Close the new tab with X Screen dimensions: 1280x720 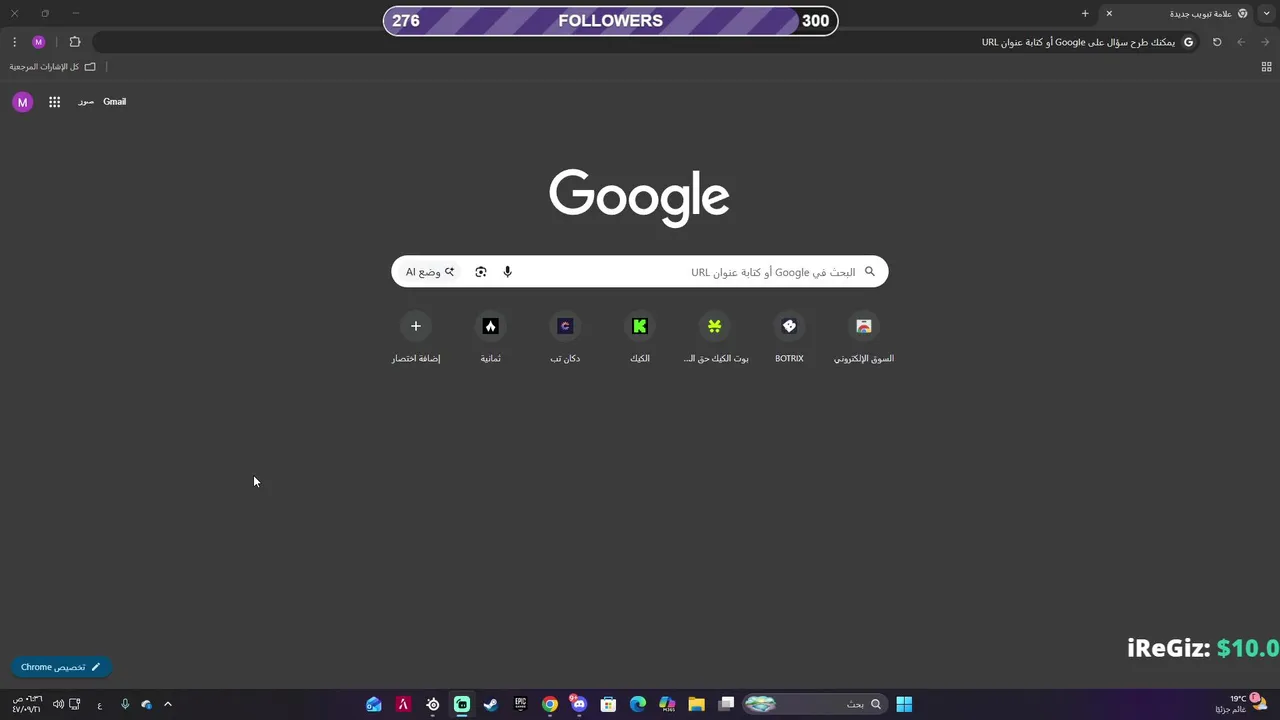point(1109,14)
